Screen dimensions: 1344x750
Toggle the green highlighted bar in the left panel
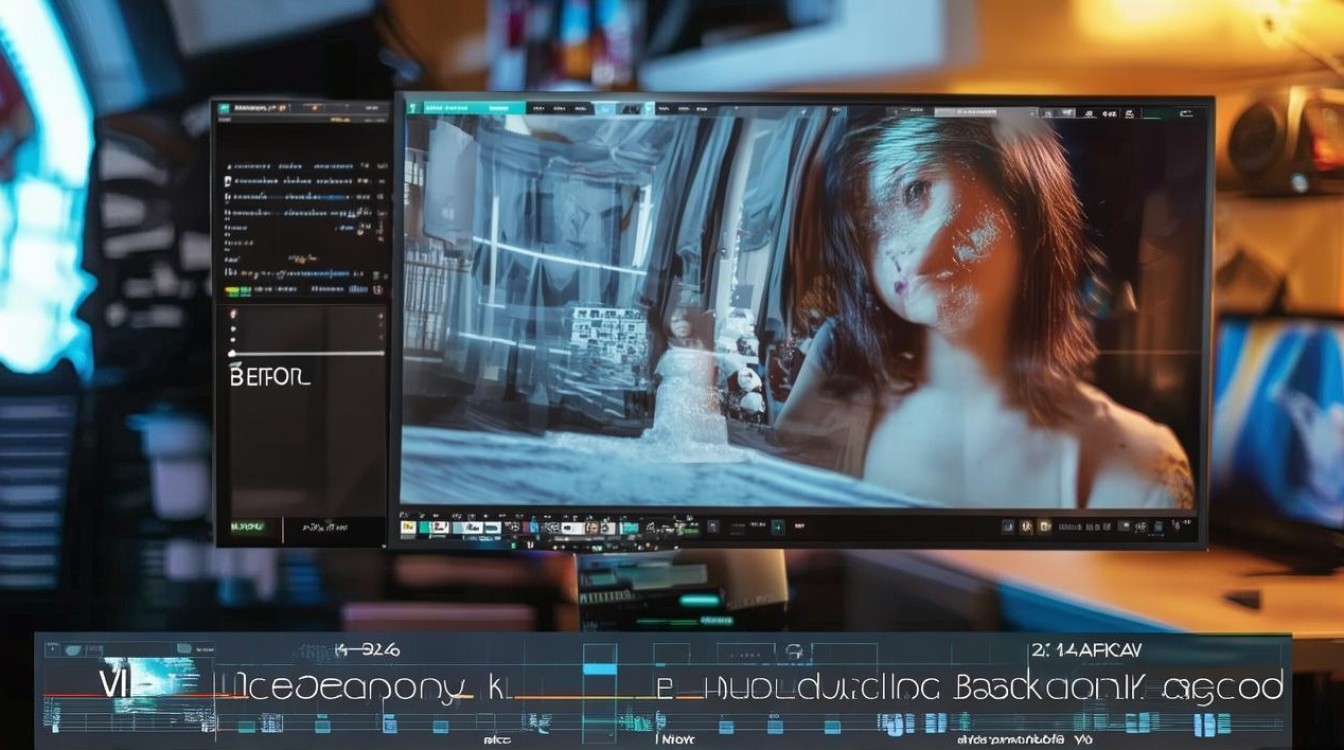pos(238,291)
